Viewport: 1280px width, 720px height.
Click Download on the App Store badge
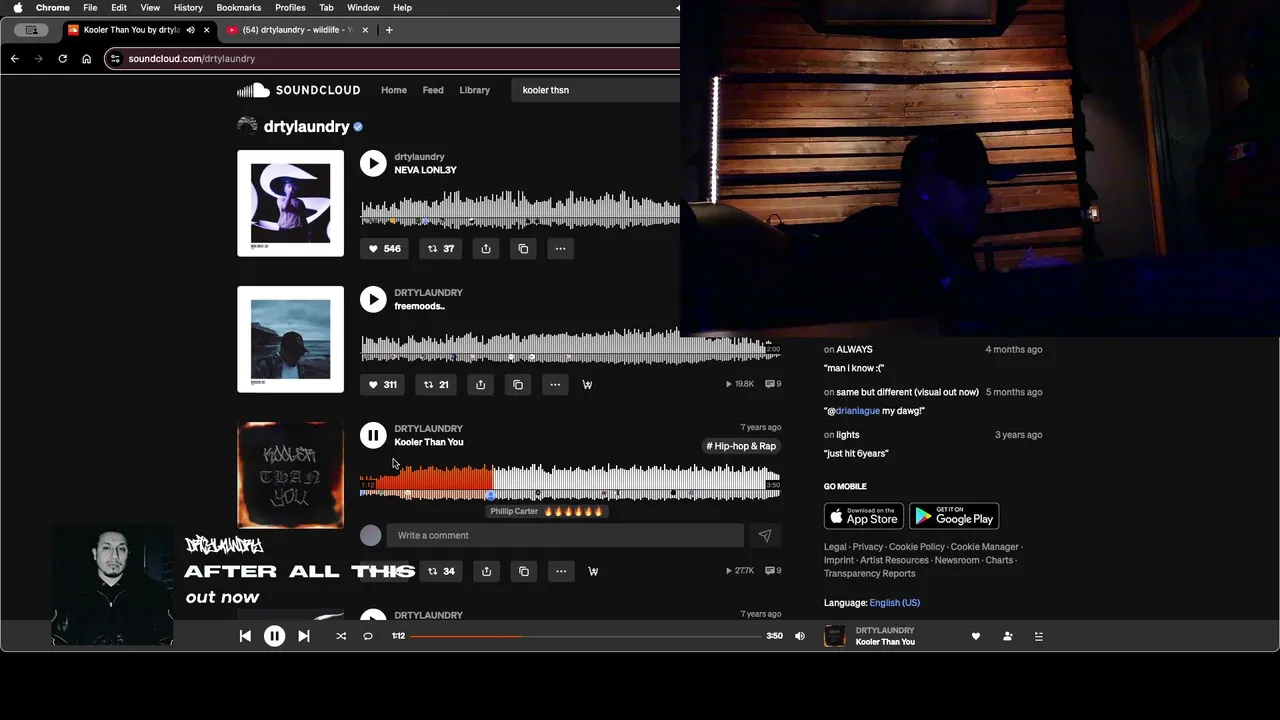point(864,516)
